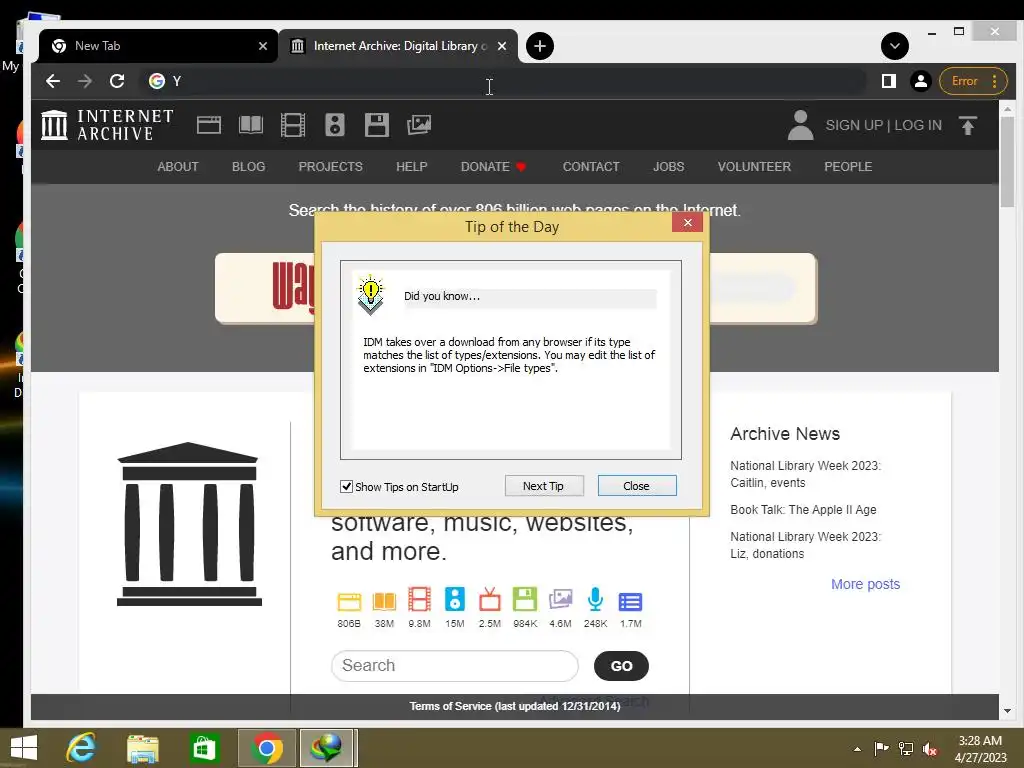This screenshot has height=768, width=1024.
Task: Click the Internet Download Manager taskbar icon
Action: [327, 748]
